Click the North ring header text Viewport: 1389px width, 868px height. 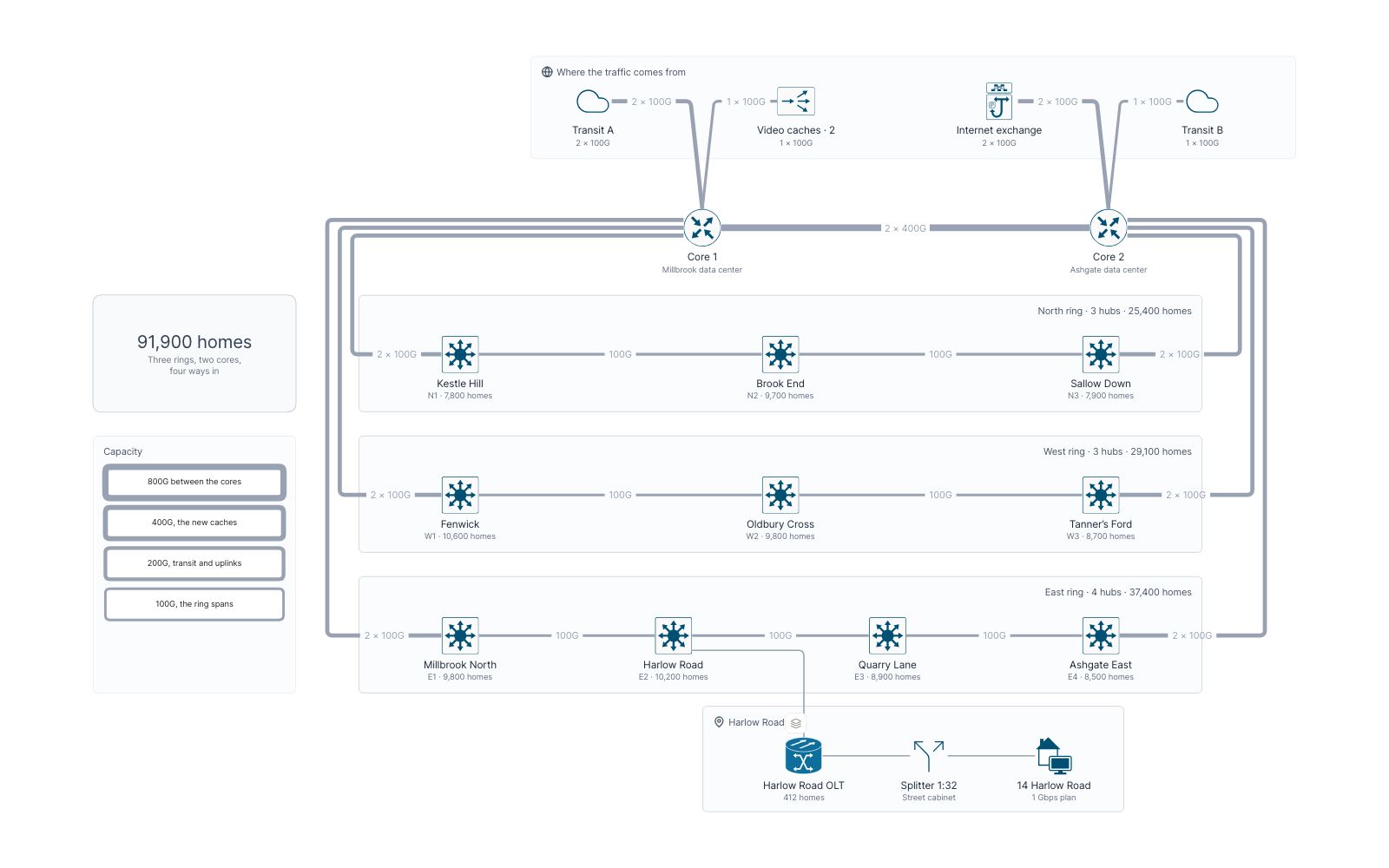pos(1115,311)
